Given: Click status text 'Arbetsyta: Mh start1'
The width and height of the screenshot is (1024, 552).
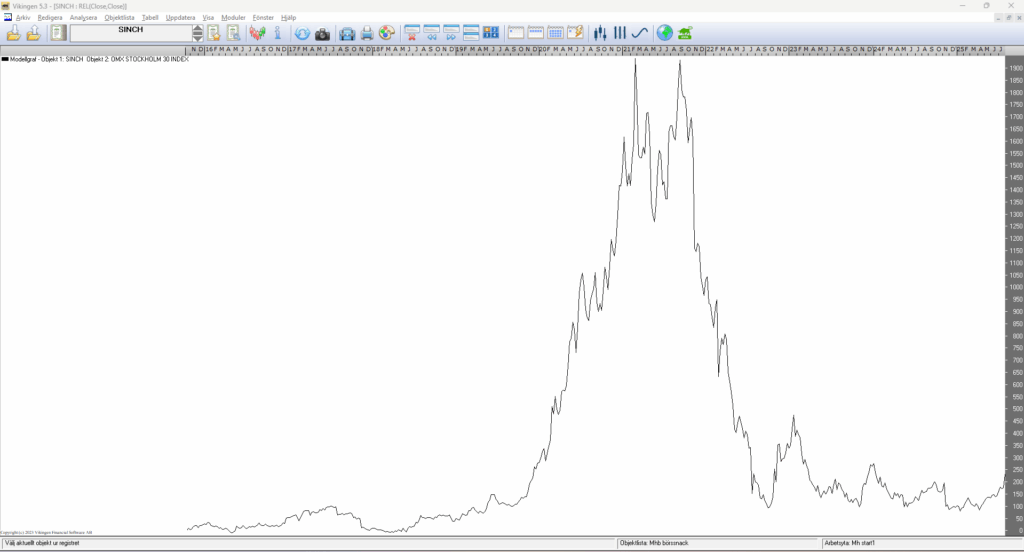Looking at the screenshot, I should 850,543.
